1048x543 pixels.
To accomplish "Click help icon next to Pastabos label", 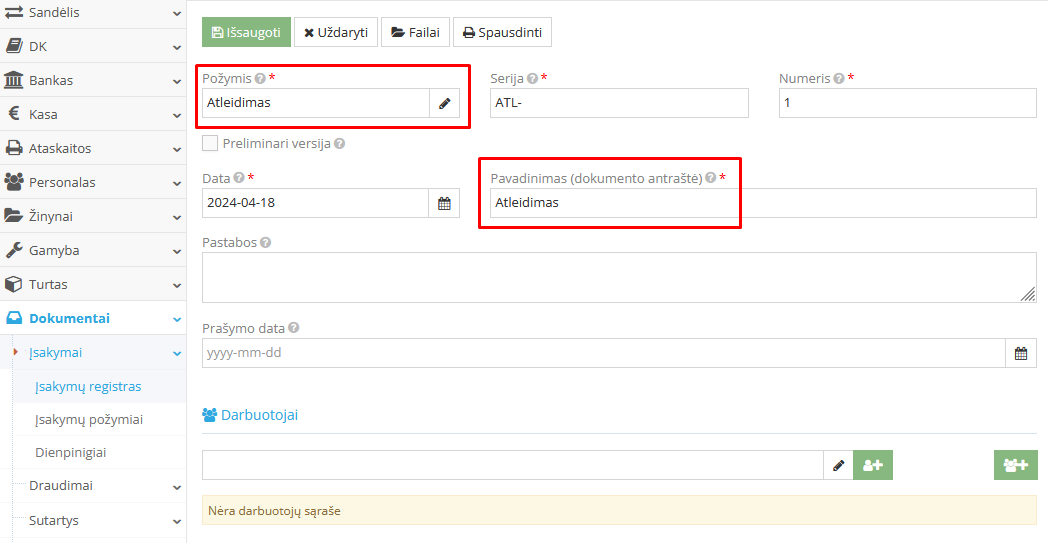I will click(265, 242).
